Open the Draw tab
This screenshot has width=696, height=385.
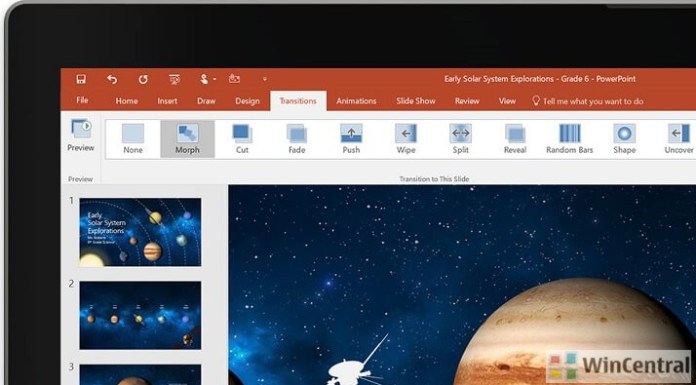point(206,101)
